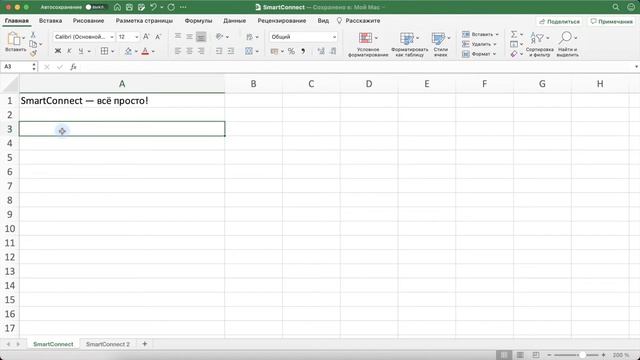
Task: Apply comma style number format
Action: (303, 51)
